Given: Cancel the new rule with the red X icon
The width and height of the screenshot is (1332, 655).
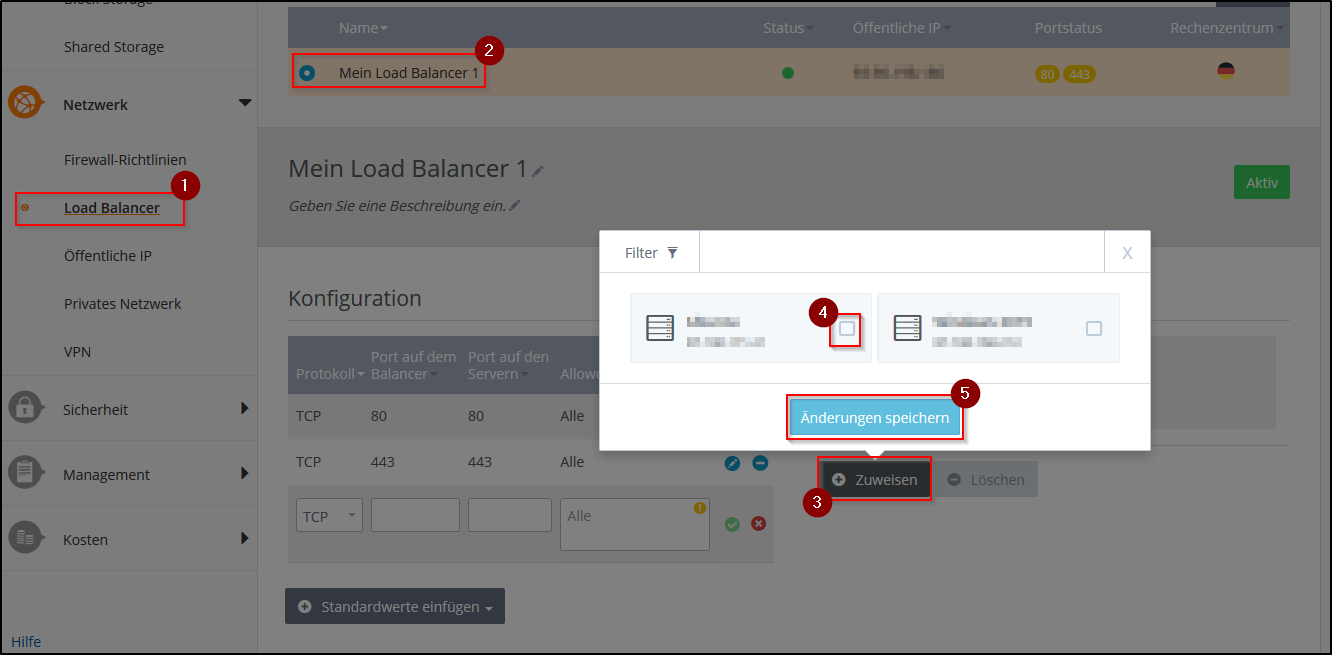Looking at the screenshot, I should click(759, 524).
